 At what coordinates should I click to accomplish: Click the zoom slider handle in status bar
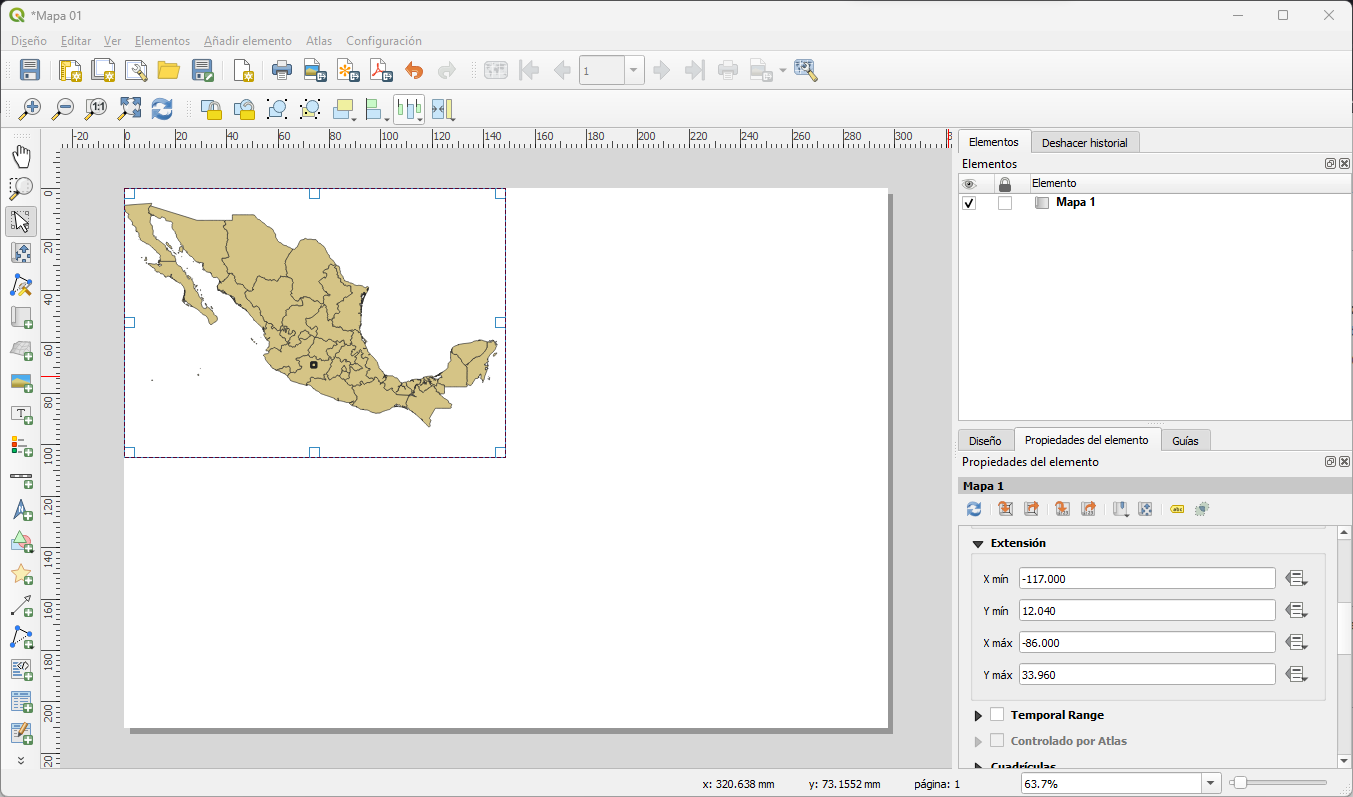[x=1239, y=783]
